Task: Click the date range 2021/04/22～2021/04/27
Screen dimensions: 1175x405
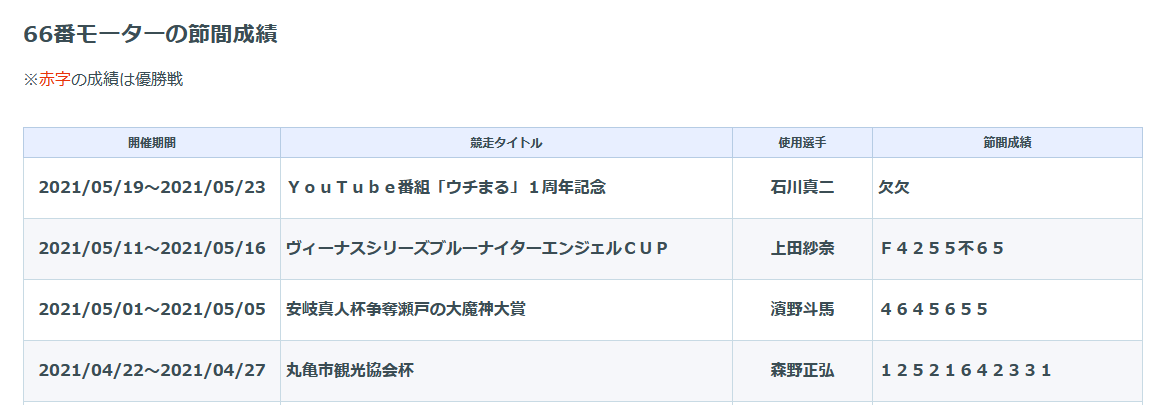Action: [x=152, y=370]
